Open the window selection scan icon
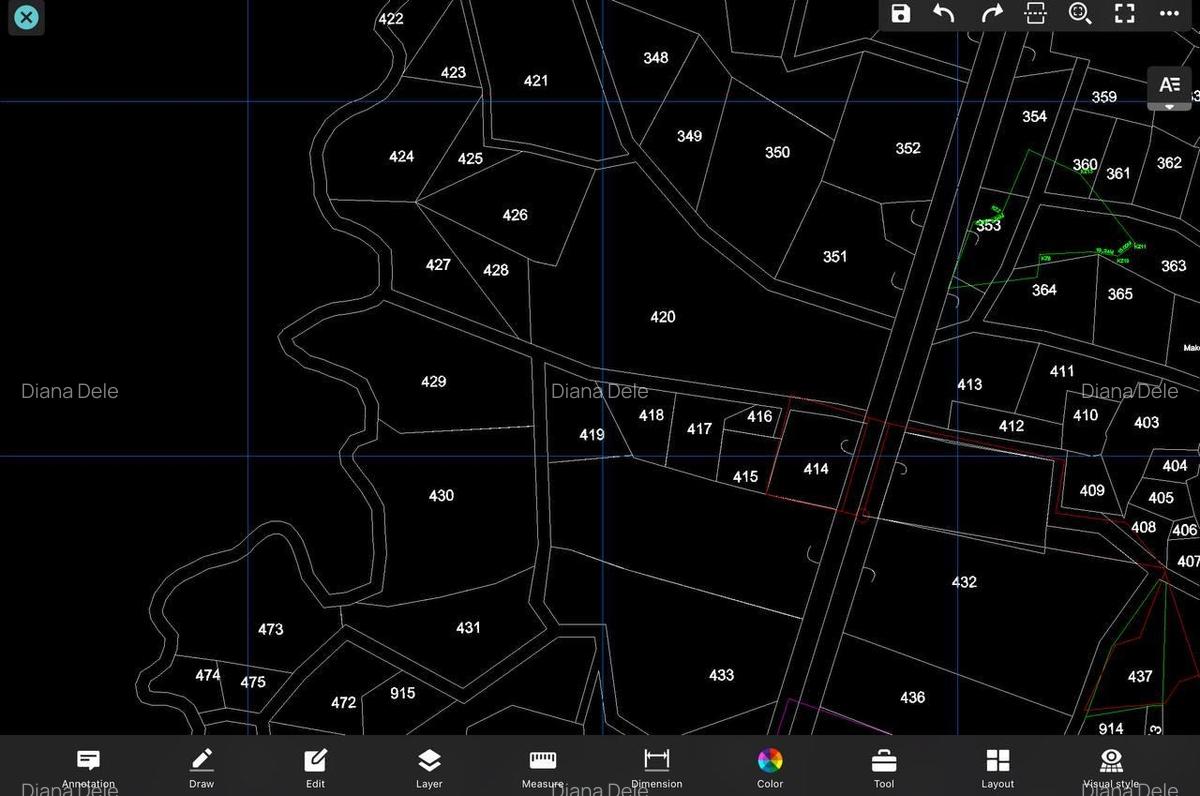1200x796 pixels. click(1036, 14)
